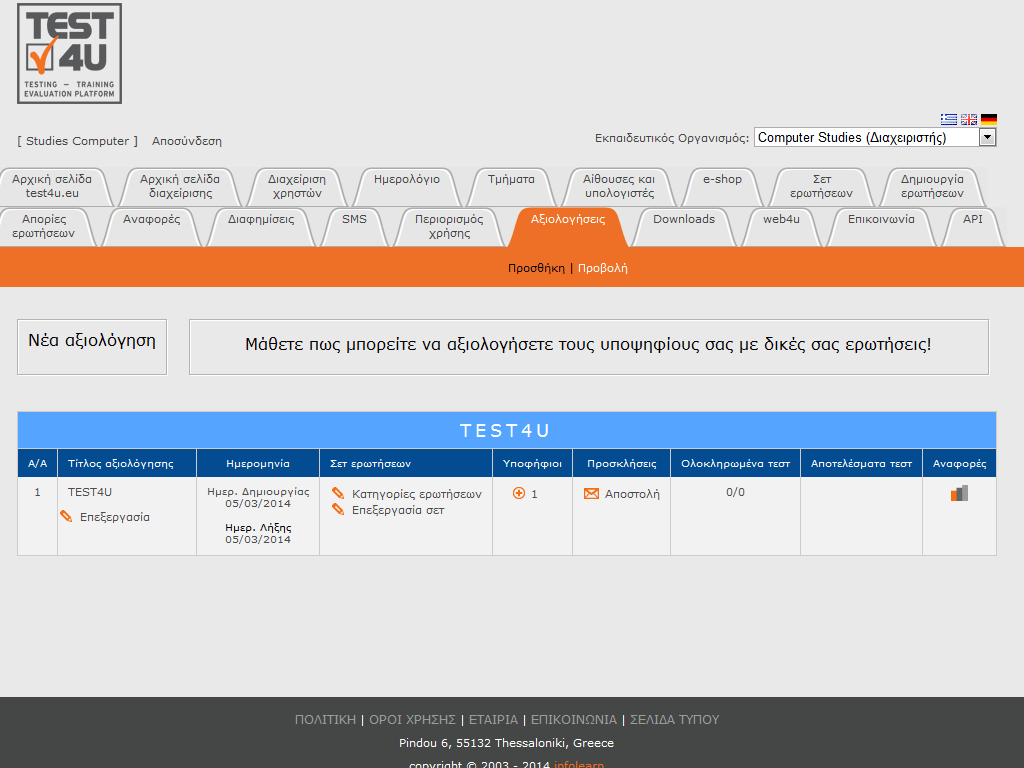Image resolution: width=1024 pixels, height=768 pixels.
Task: Switch to the Τμήματα tab
Action: click(x=511, y=186)
